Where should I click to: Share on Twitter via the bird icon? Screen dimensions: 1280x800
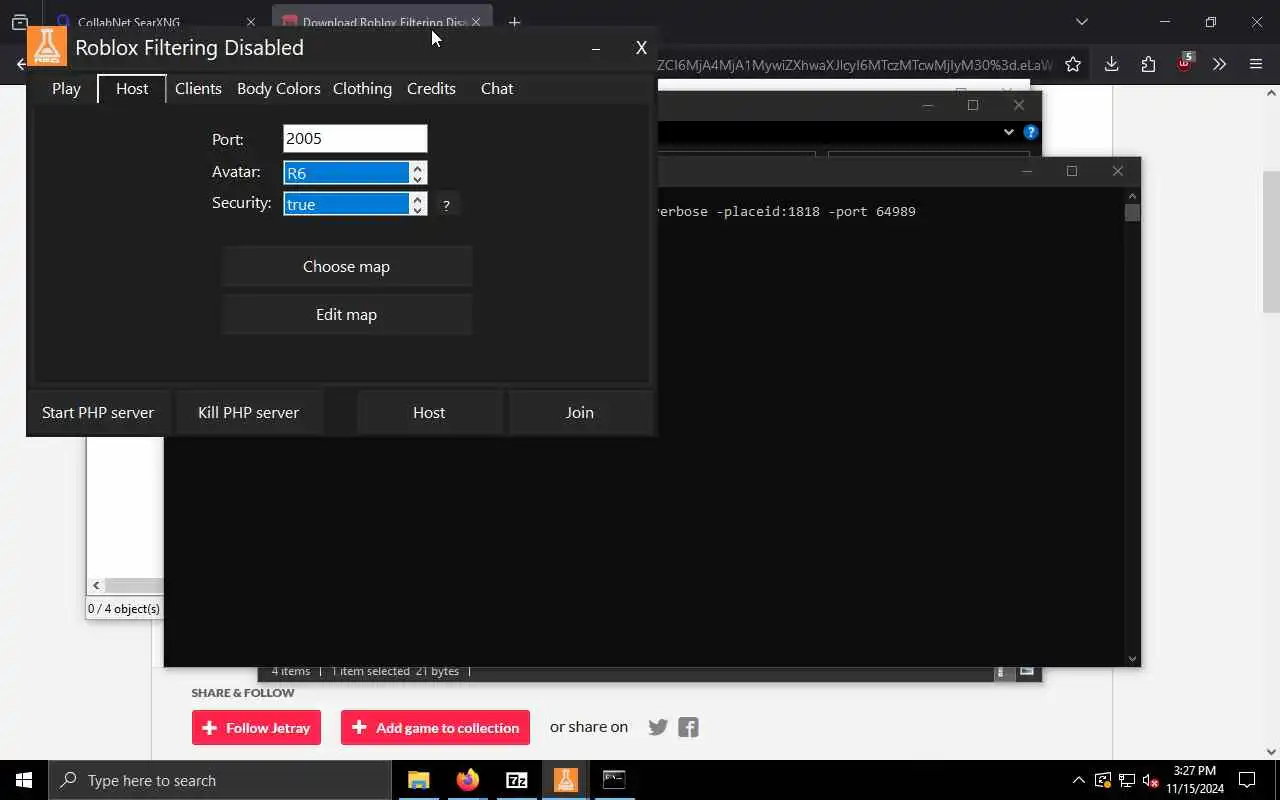point(658,727)
